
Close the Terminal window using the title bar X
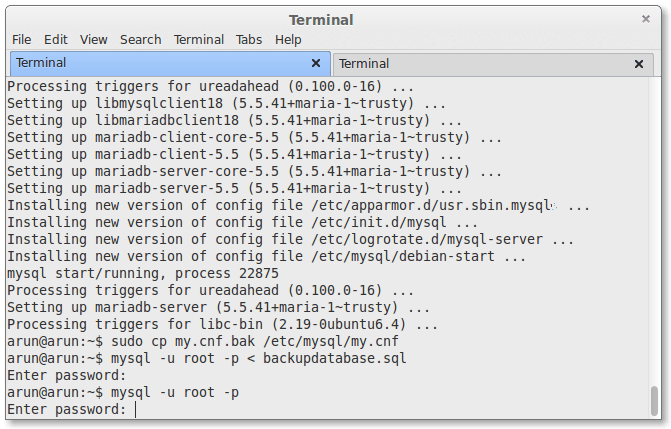click(x=646, y=19)
